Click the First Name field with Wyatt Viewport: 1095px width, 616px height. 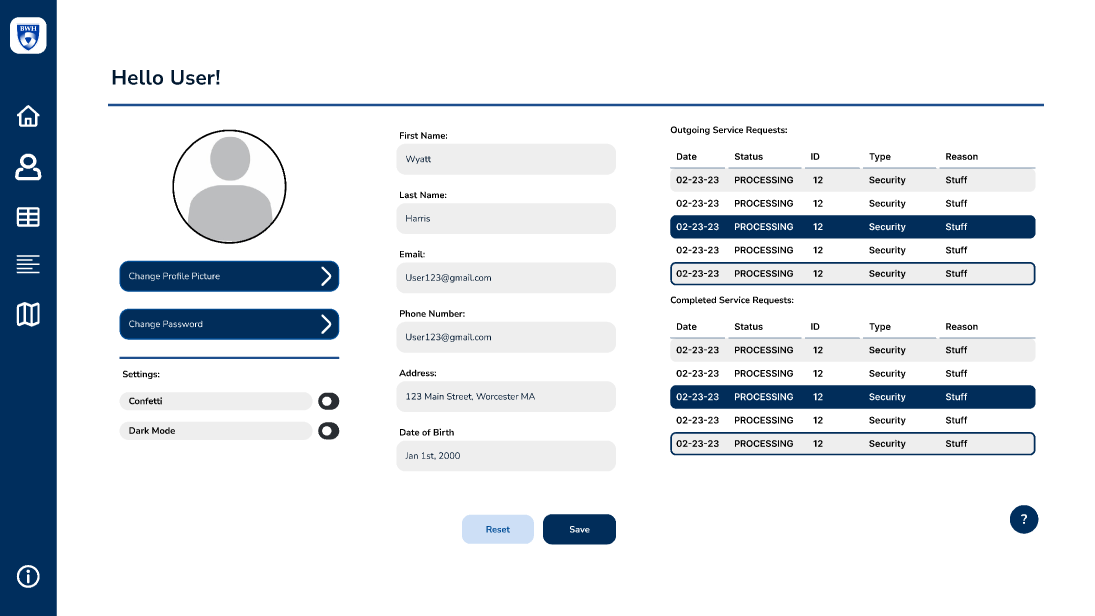tap(506, 159)
